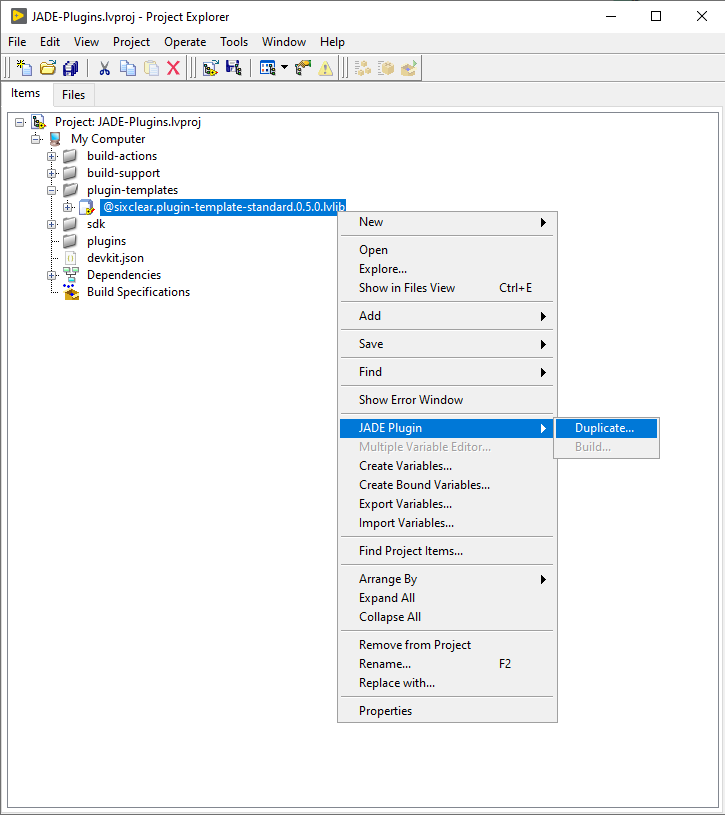
Task: Open the Project menu
Action: point(131,42)
